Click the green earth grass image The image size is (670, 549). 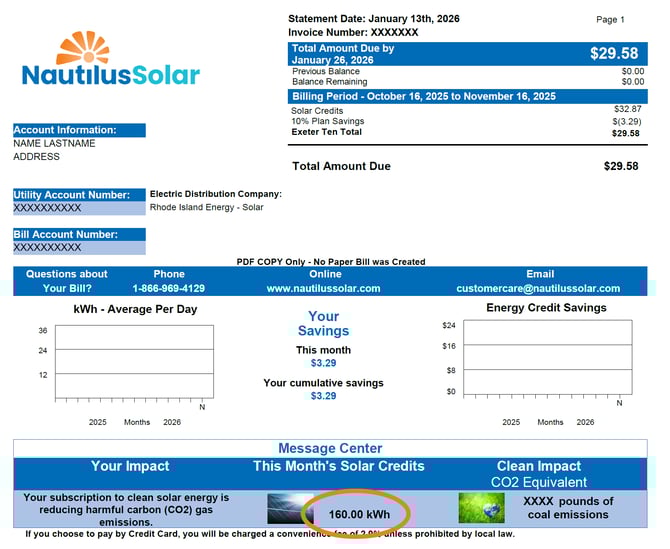coord(481,508)
